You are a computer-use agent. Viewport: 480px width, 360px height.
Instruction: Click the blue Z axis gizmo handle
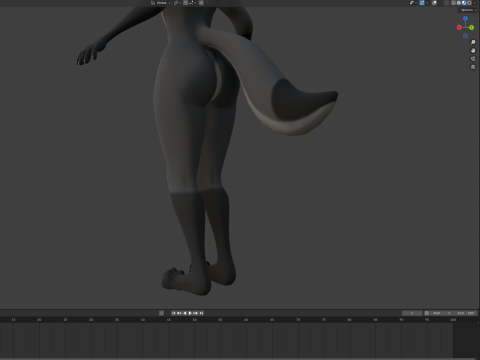point(465,19)
